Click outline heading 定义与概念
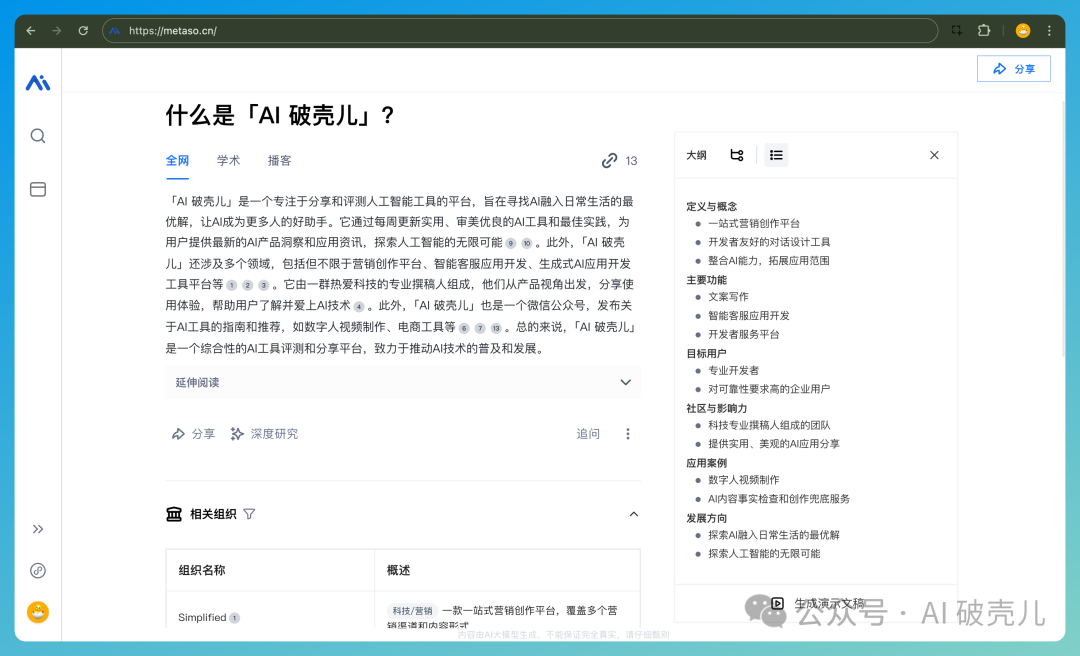This screenshot has width=1080, height=656. tap(712, 206)
